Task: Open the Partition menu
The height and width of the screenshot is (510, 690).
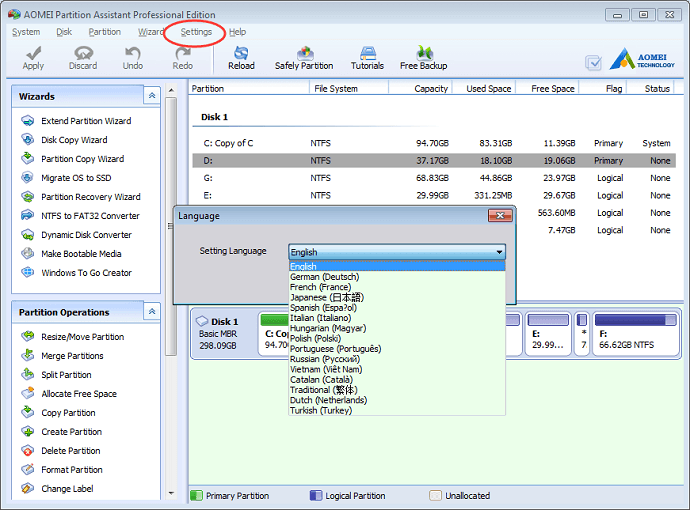Action: pos(105,32)
